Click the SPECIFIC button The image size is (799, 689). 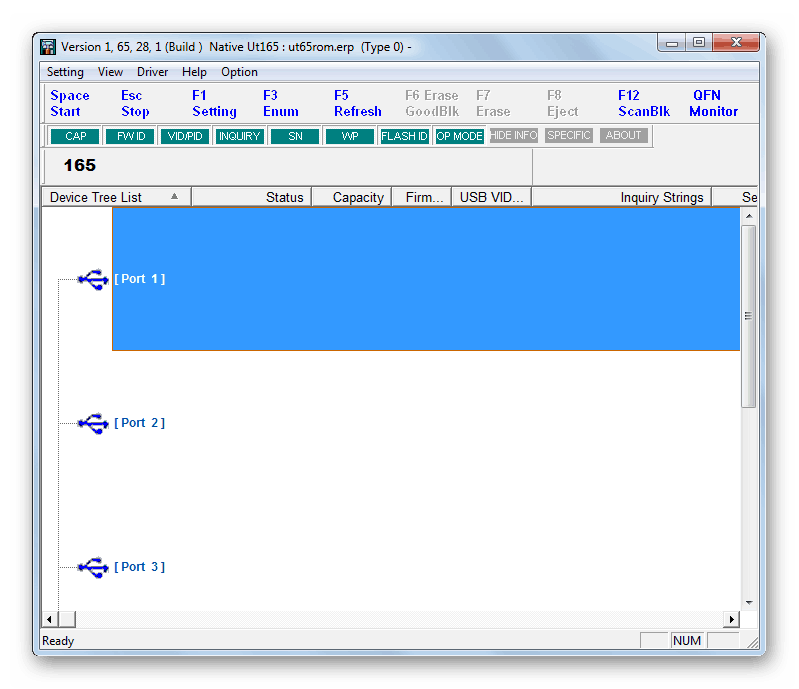(x=569, y=135)
